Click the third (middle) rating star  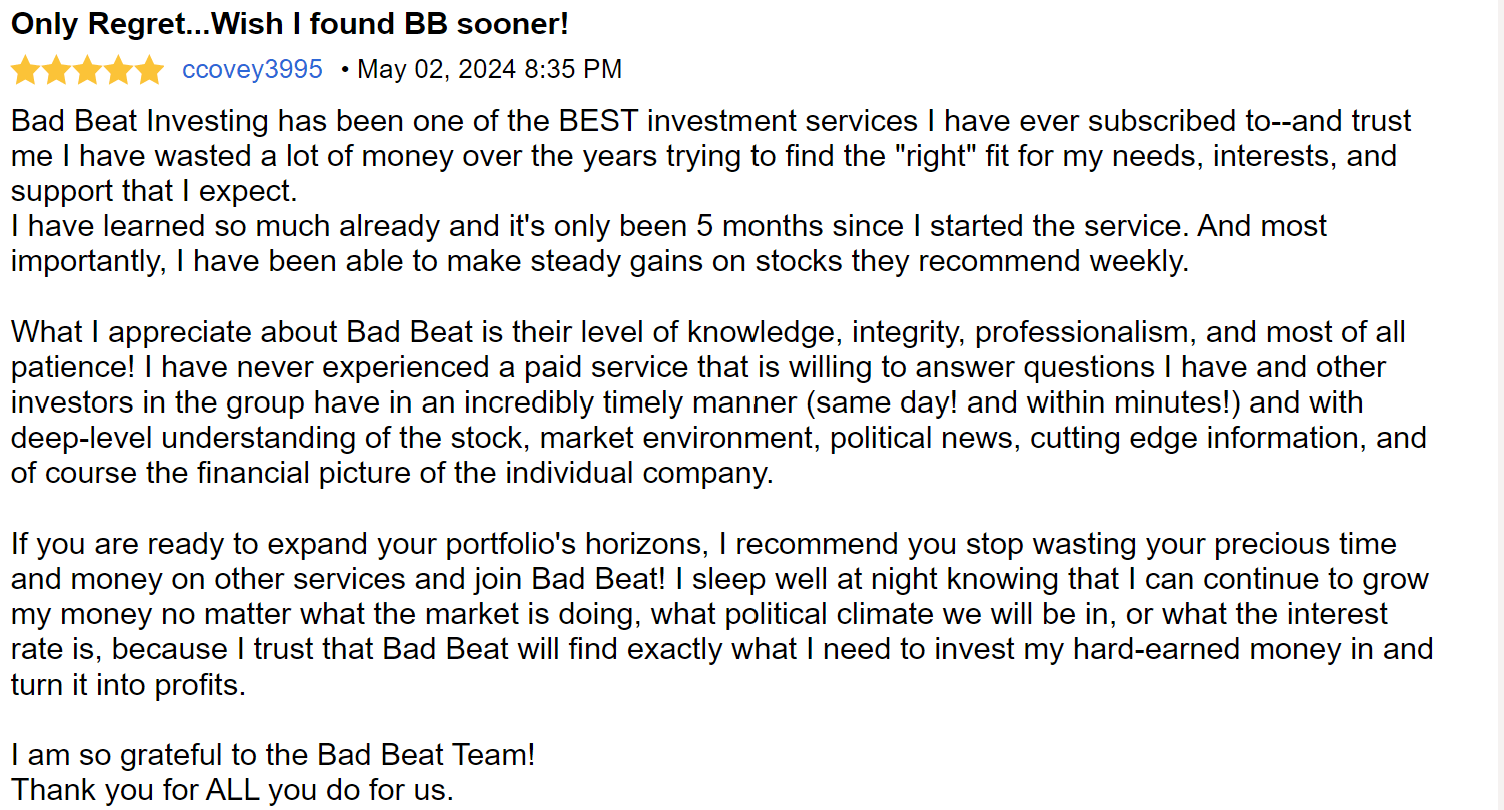87,70
